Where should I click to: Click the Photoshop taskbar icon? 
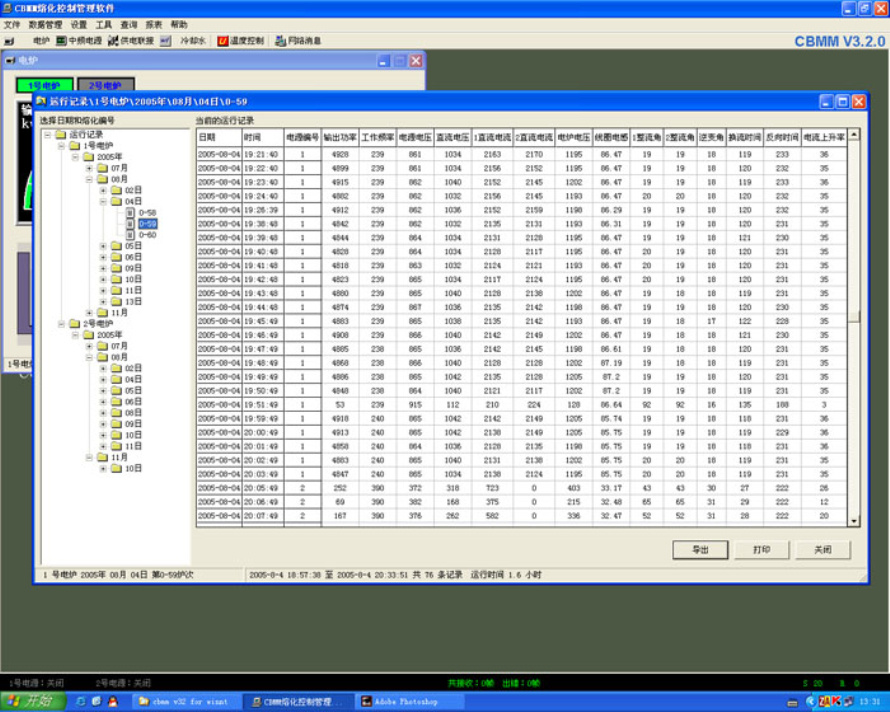[367, 702]
